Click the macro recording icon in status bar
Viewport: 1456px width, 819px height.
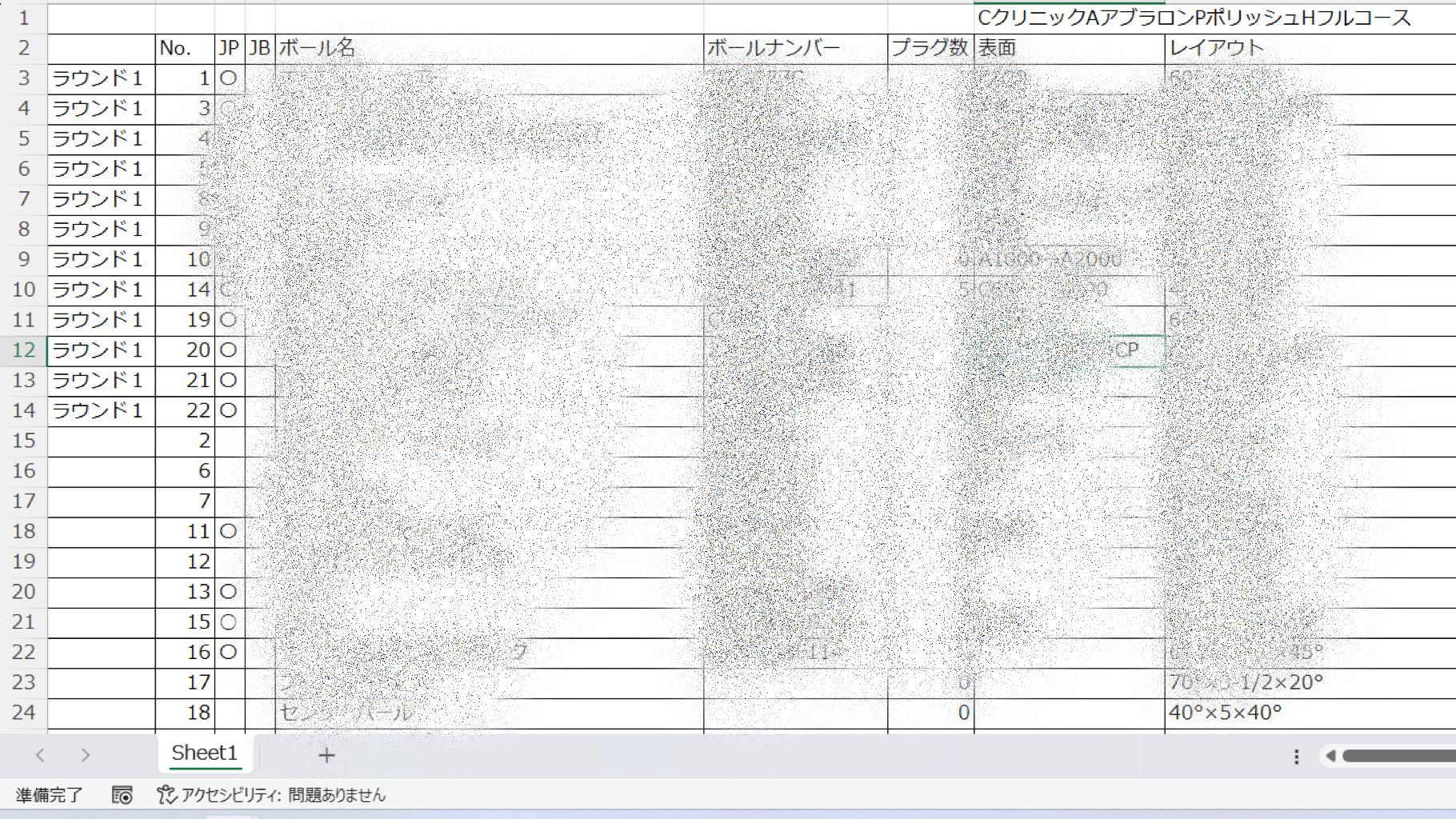[122, 795]
